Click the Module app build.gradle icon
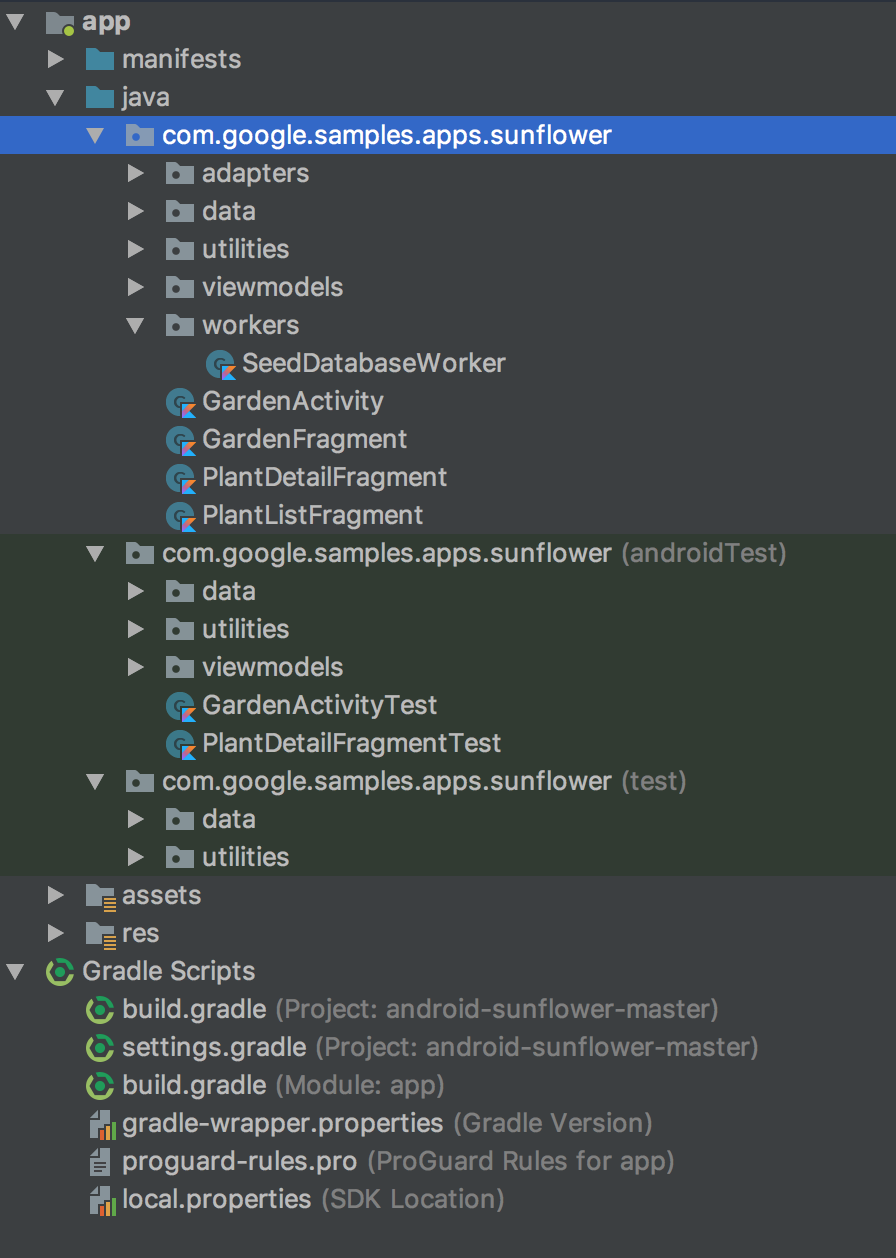896x1258 pixels. [x=101, y=1085]
